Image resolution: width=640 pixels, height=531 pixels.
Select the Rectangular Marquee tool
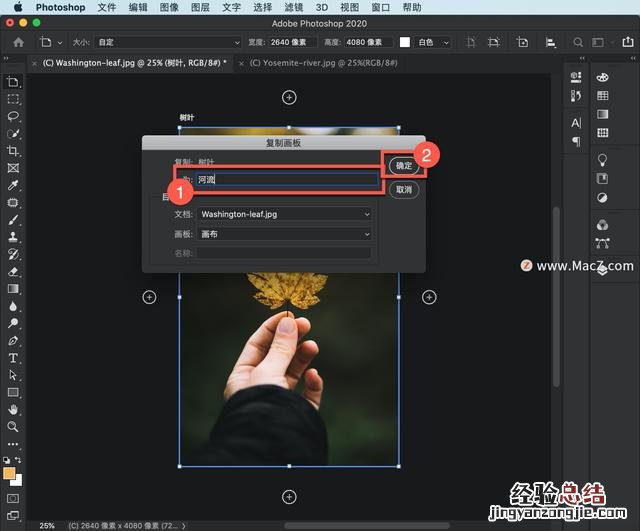[x=13, y=99]
